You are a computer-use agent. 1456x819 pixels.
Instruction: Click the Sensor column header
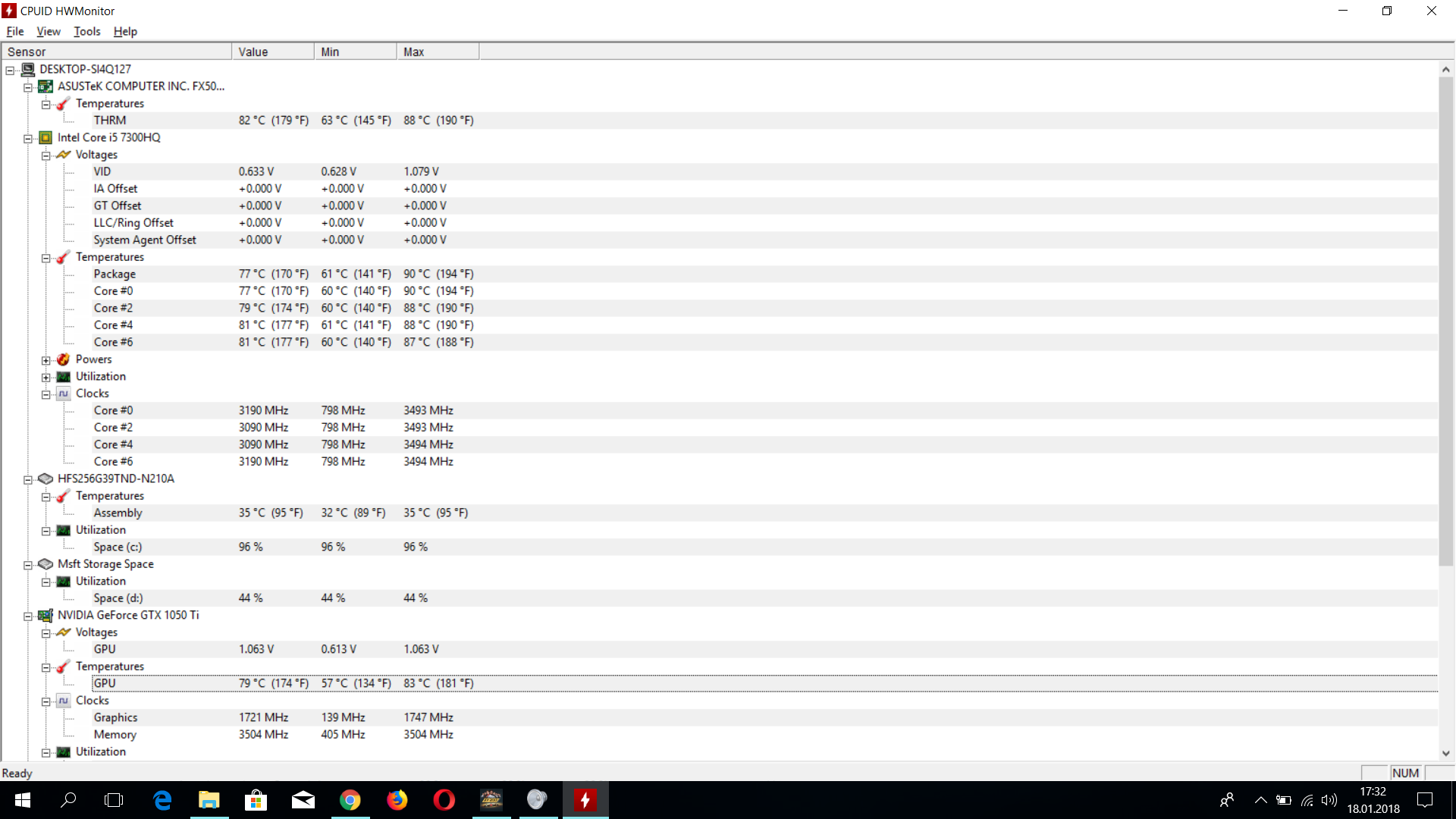click(117, 52)
